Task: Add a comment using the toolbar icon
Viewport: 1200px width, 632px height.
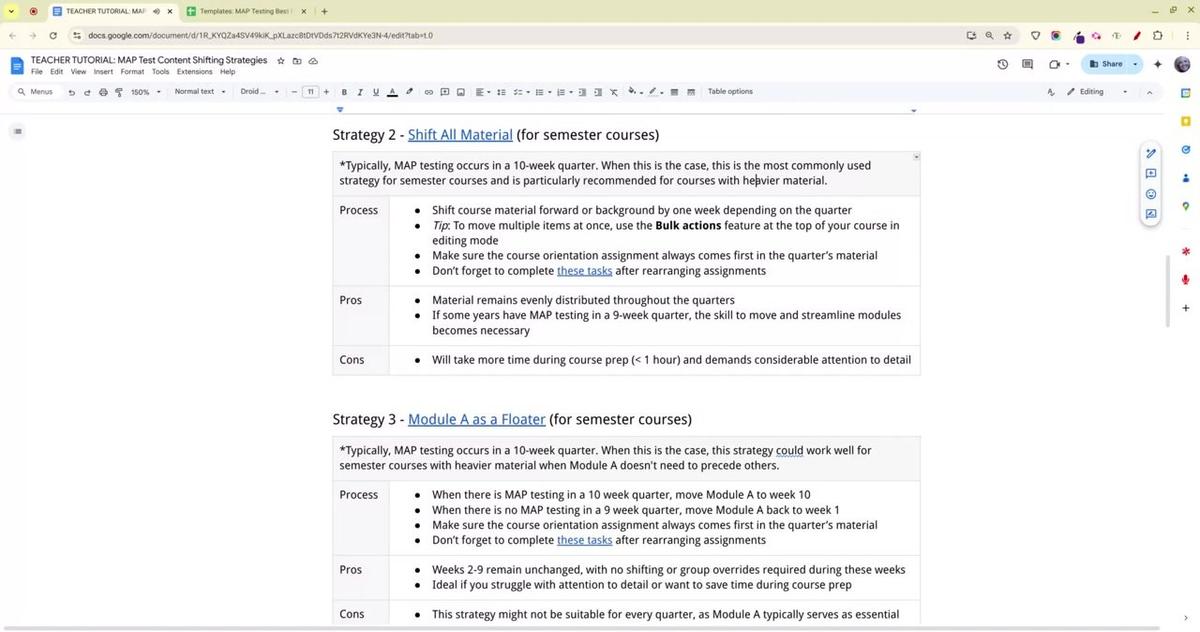Action: [445, 92]
